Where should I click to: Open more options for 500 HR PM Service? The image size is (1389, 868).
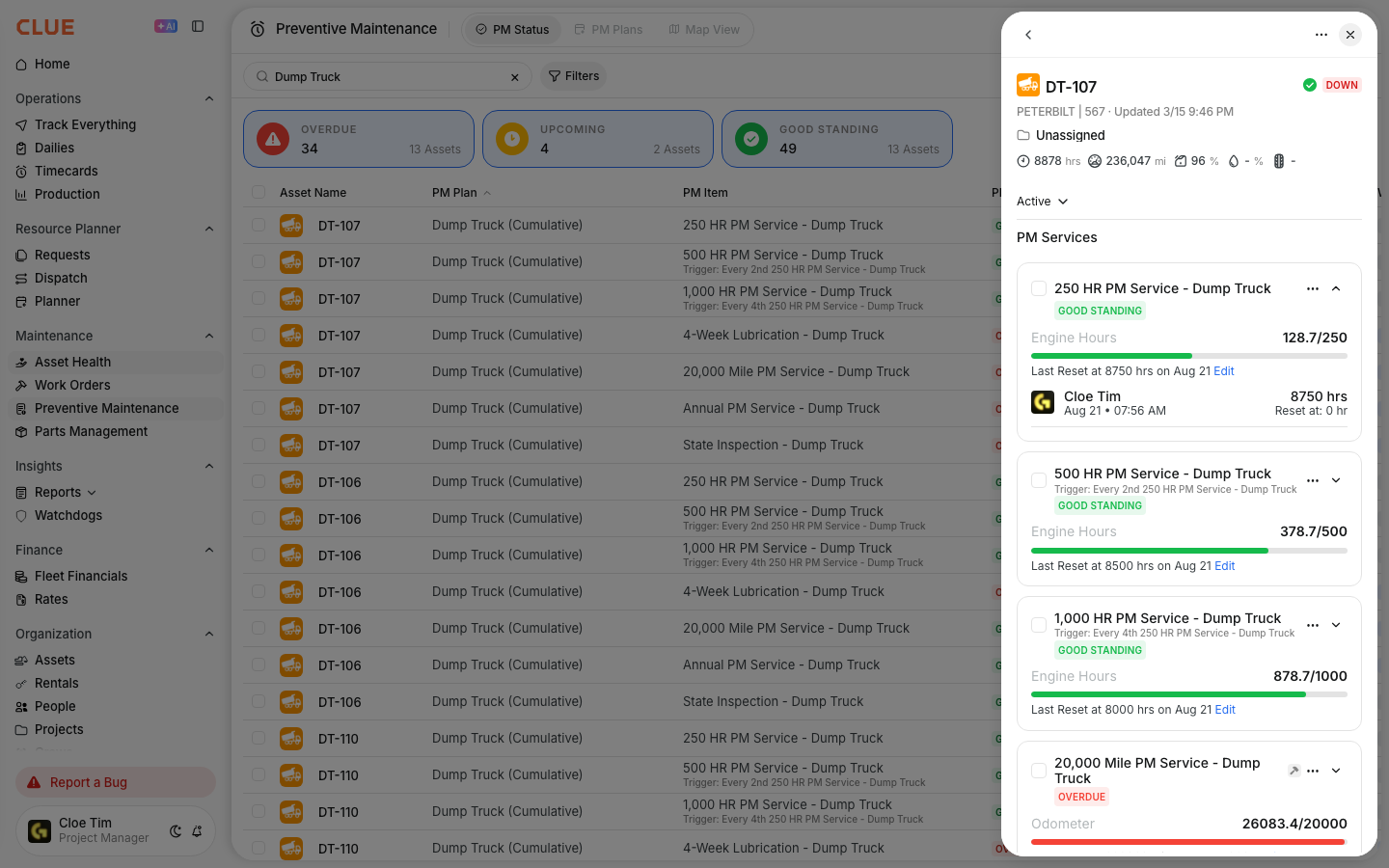[1313, 480]
